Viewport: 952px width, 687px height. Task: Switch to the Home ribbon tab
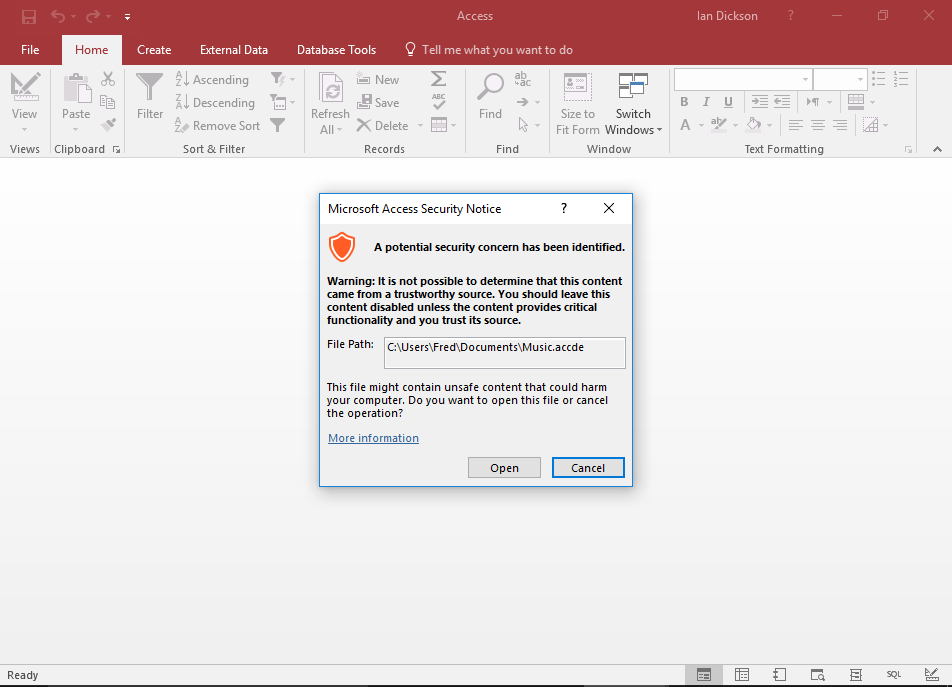(92, 50)
